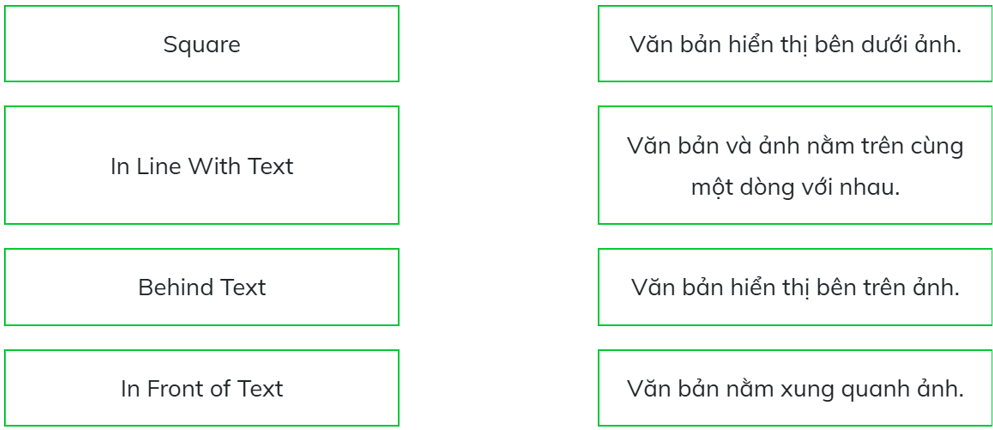
Task: Choose 'Văn bản hiển thị bên trên ảnh' box
Action: click(x=795, y=287)
